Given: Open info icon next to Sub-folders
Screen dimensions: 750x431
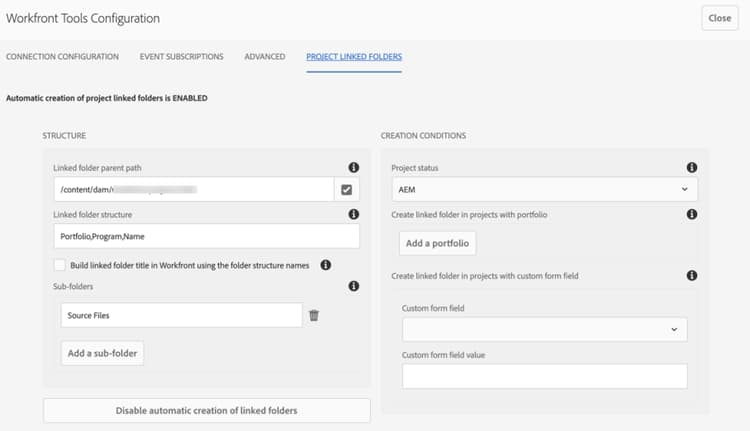Looking at the screenshot, I should tap(353, 286).
